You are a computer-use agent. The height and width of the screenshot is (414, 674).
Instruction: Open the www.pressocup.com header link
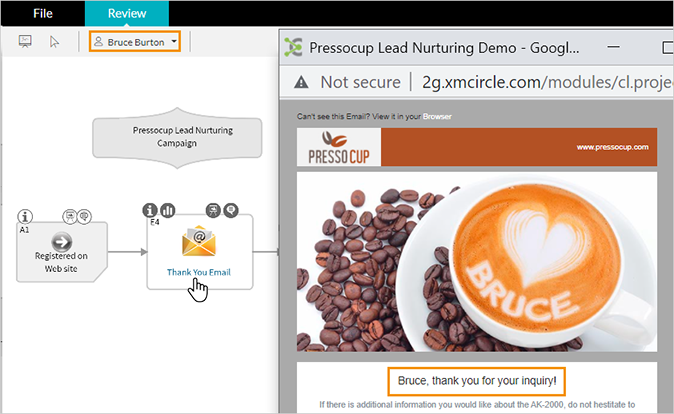[613, 147]
